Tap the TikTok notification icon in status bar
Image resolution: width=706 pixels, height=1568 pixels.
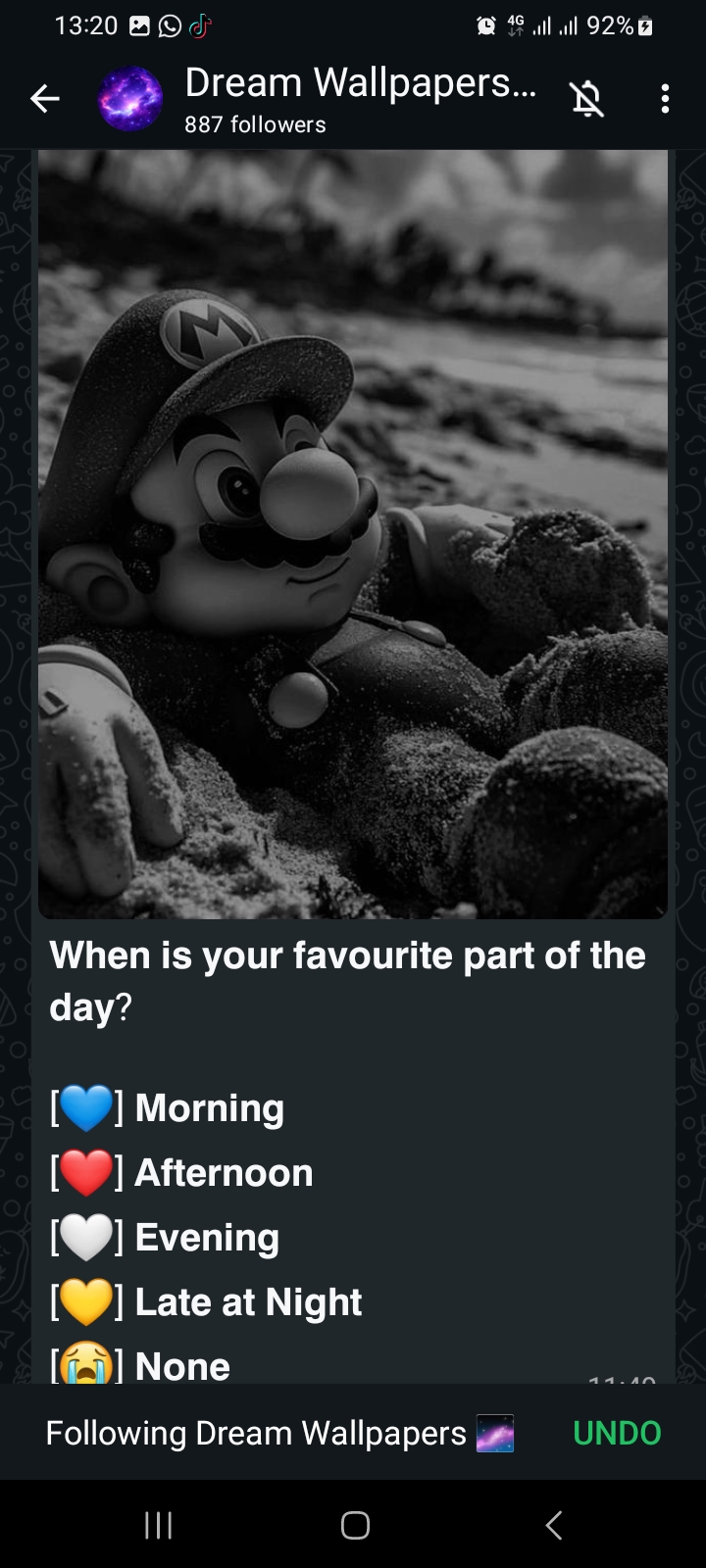(x=200, y=26)
